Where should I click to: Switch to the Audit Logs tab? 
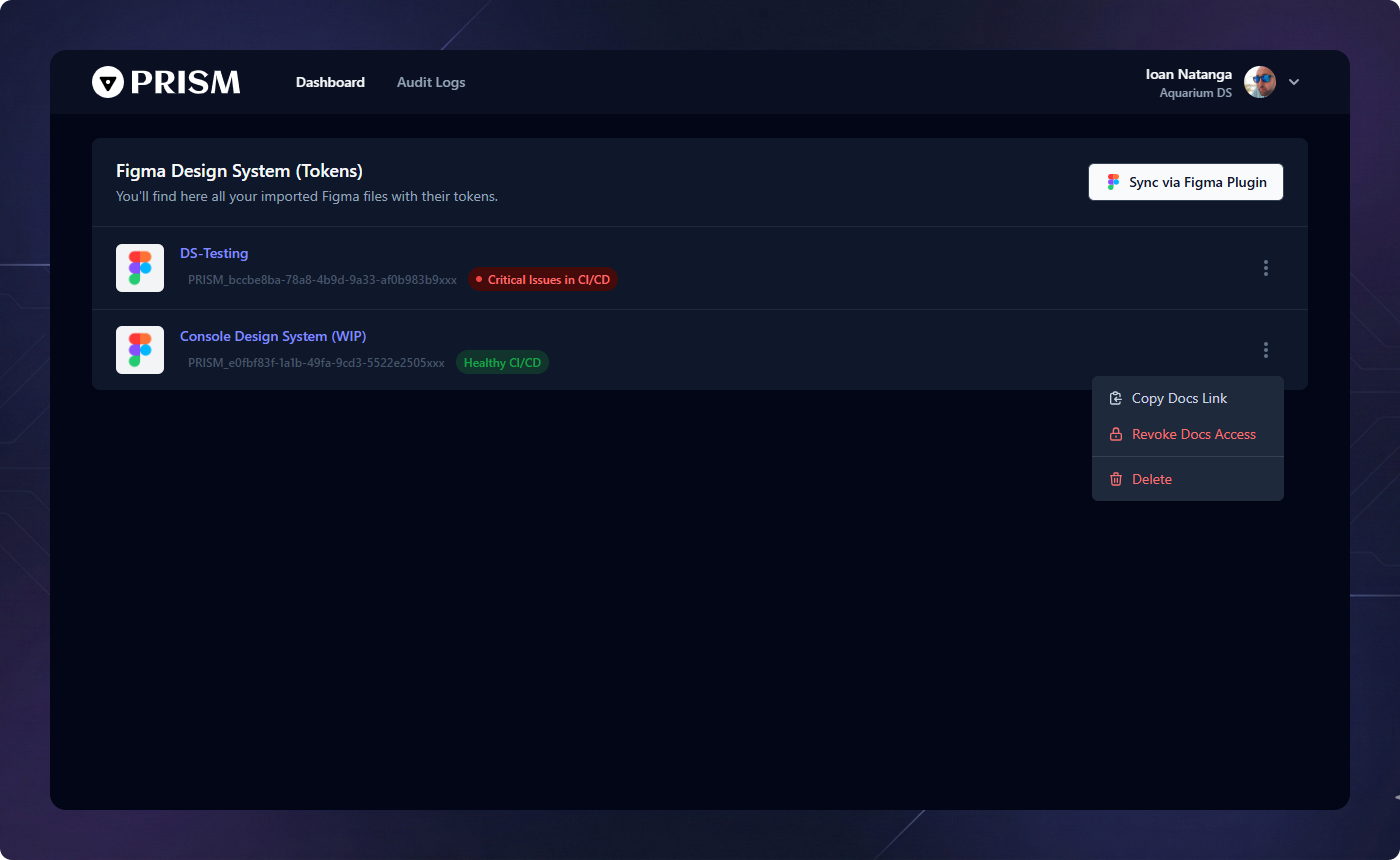click(x=431, y=82)
